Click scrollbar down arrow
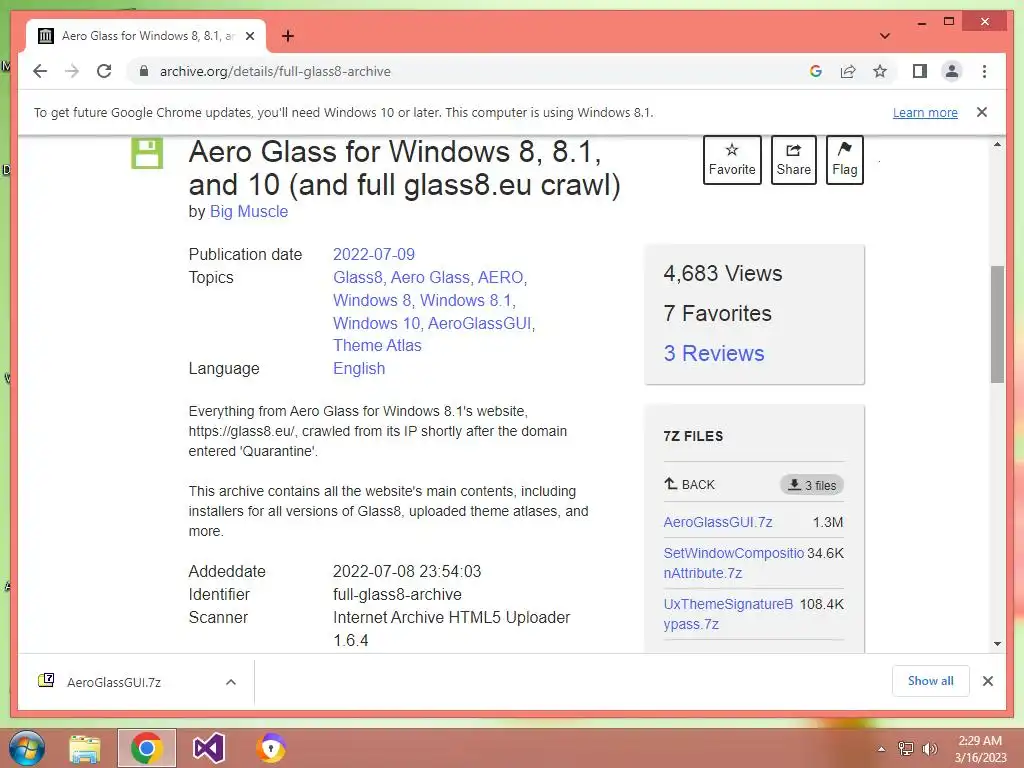Screen dimensions: 1024x768 coord(997,643)
